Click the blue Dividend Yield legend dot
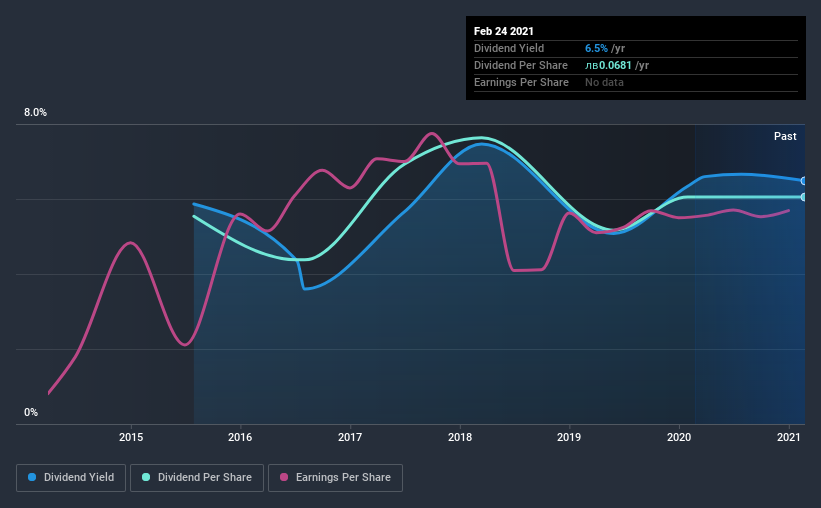 pos(32,477)
